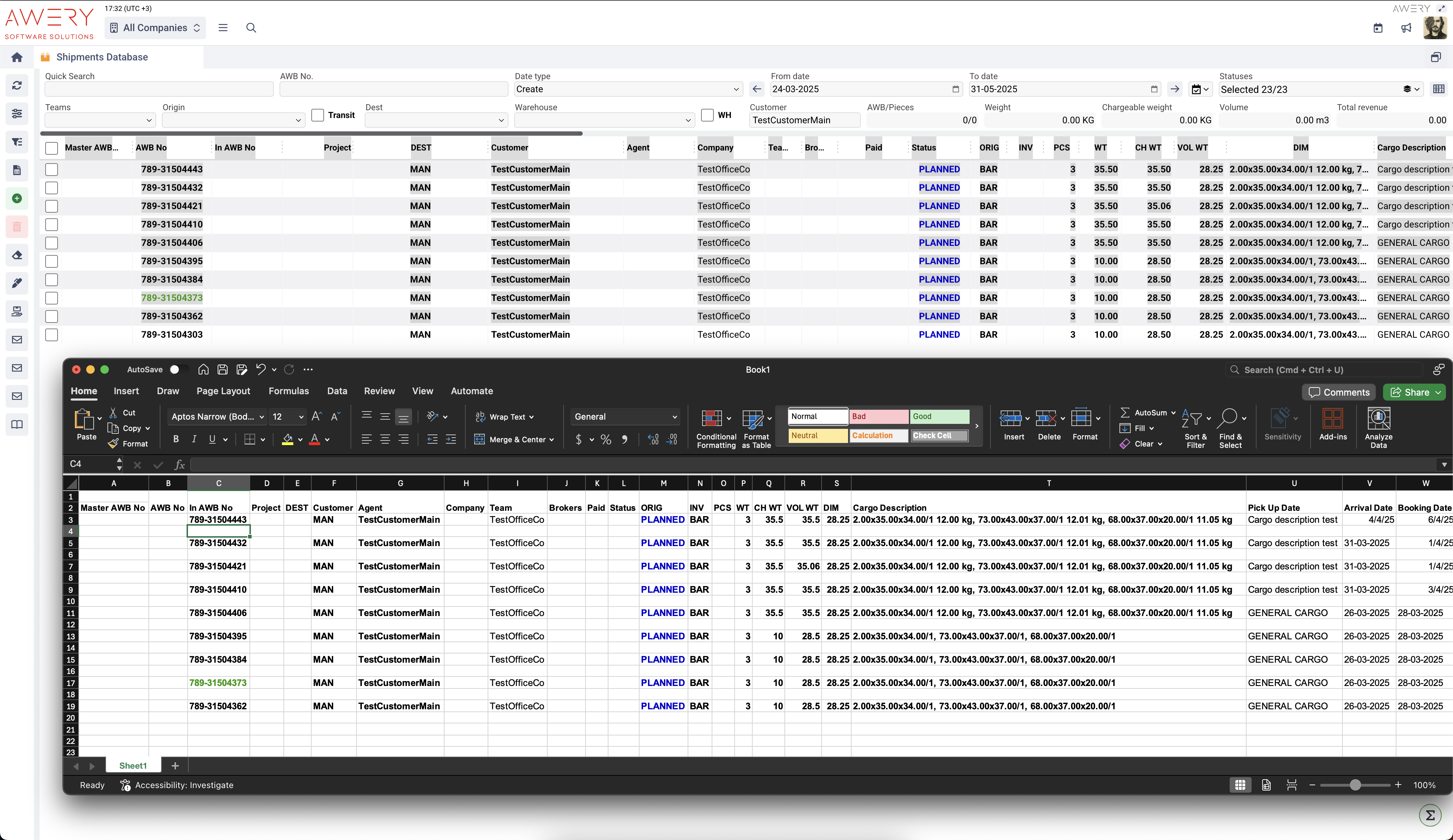Click the megaphone announcements icon

[x=1406, y=28]
